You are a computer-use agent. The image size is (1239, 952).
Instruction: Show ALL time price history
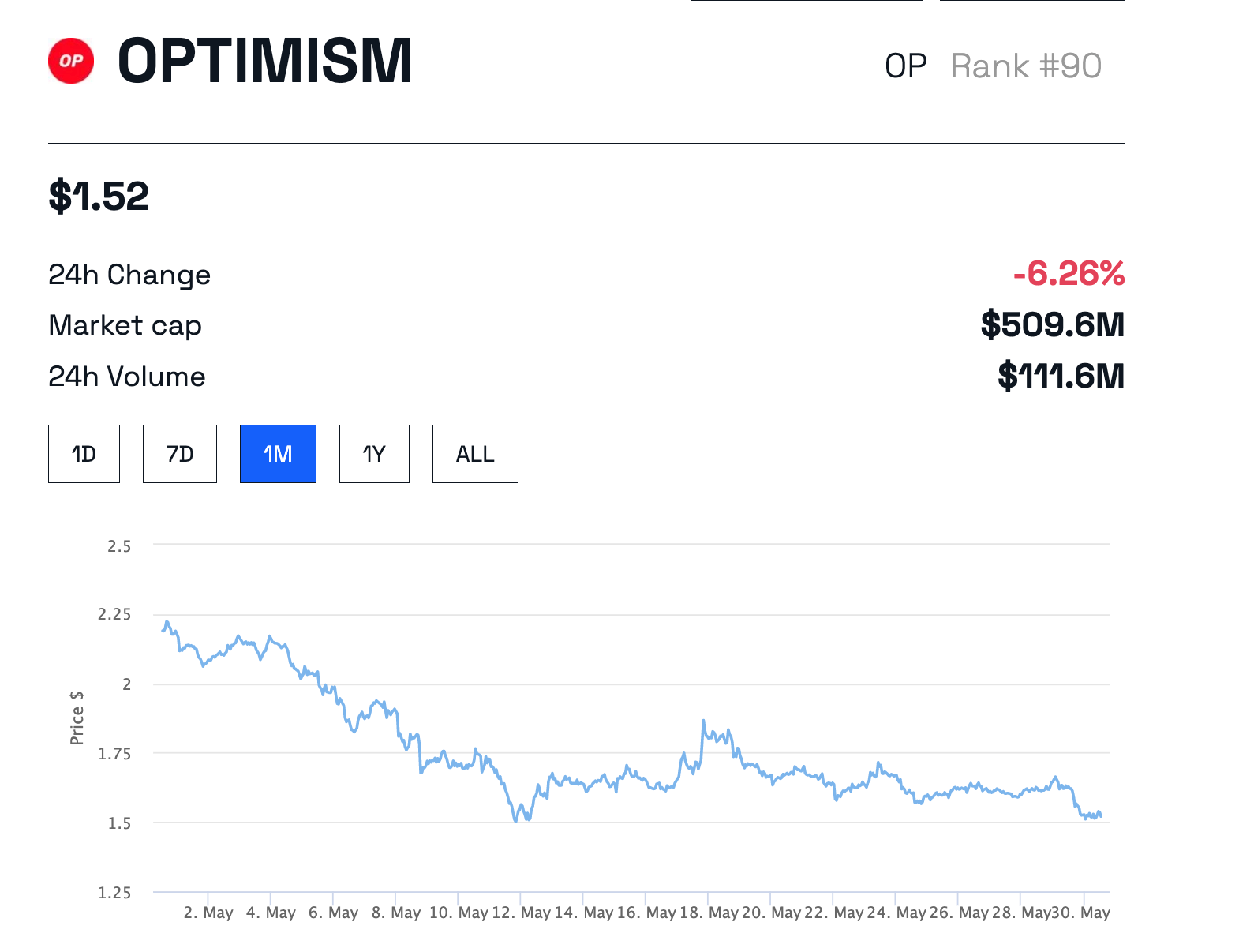point(475,454)
